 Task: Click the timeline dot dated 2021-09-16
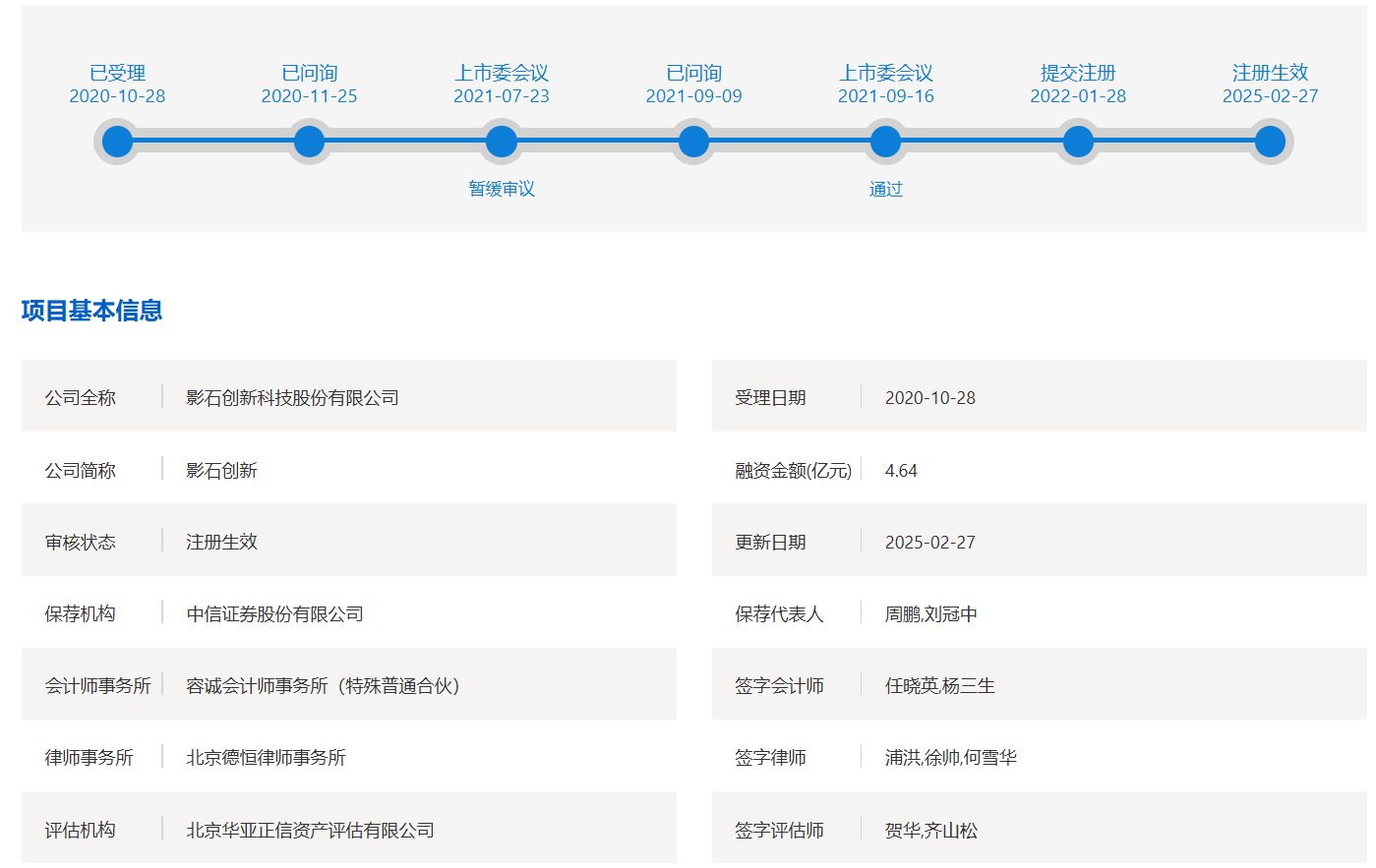pyautogui.click(x=885, y=142)
